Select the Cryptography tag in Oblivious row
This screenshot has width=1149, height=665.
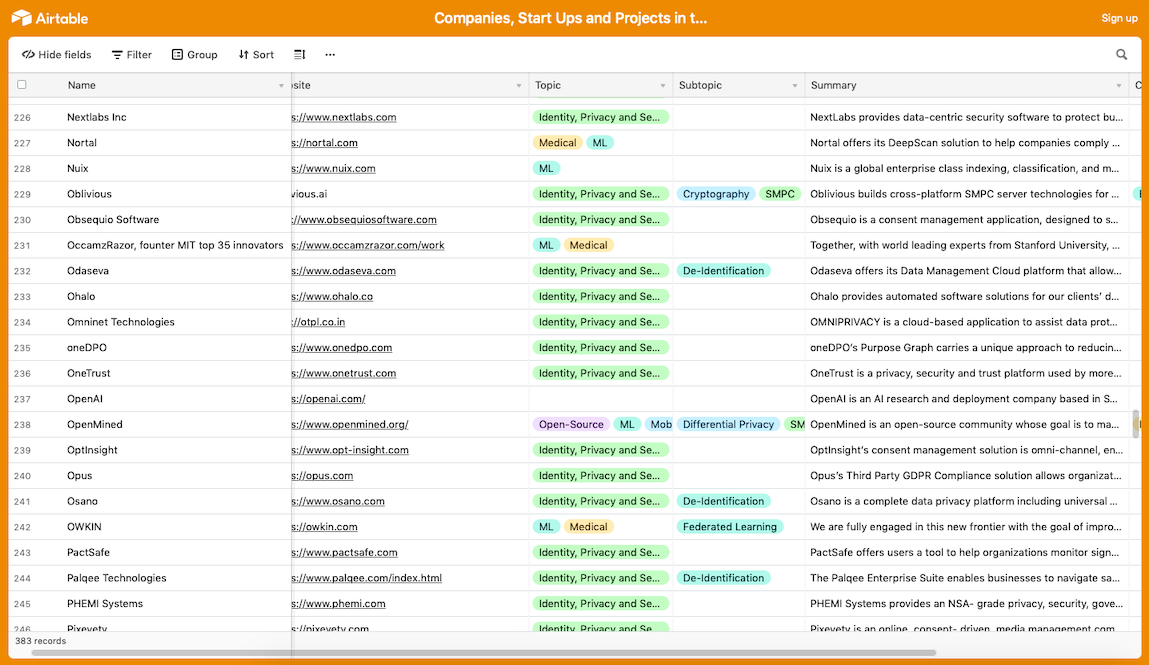[716, 194]
